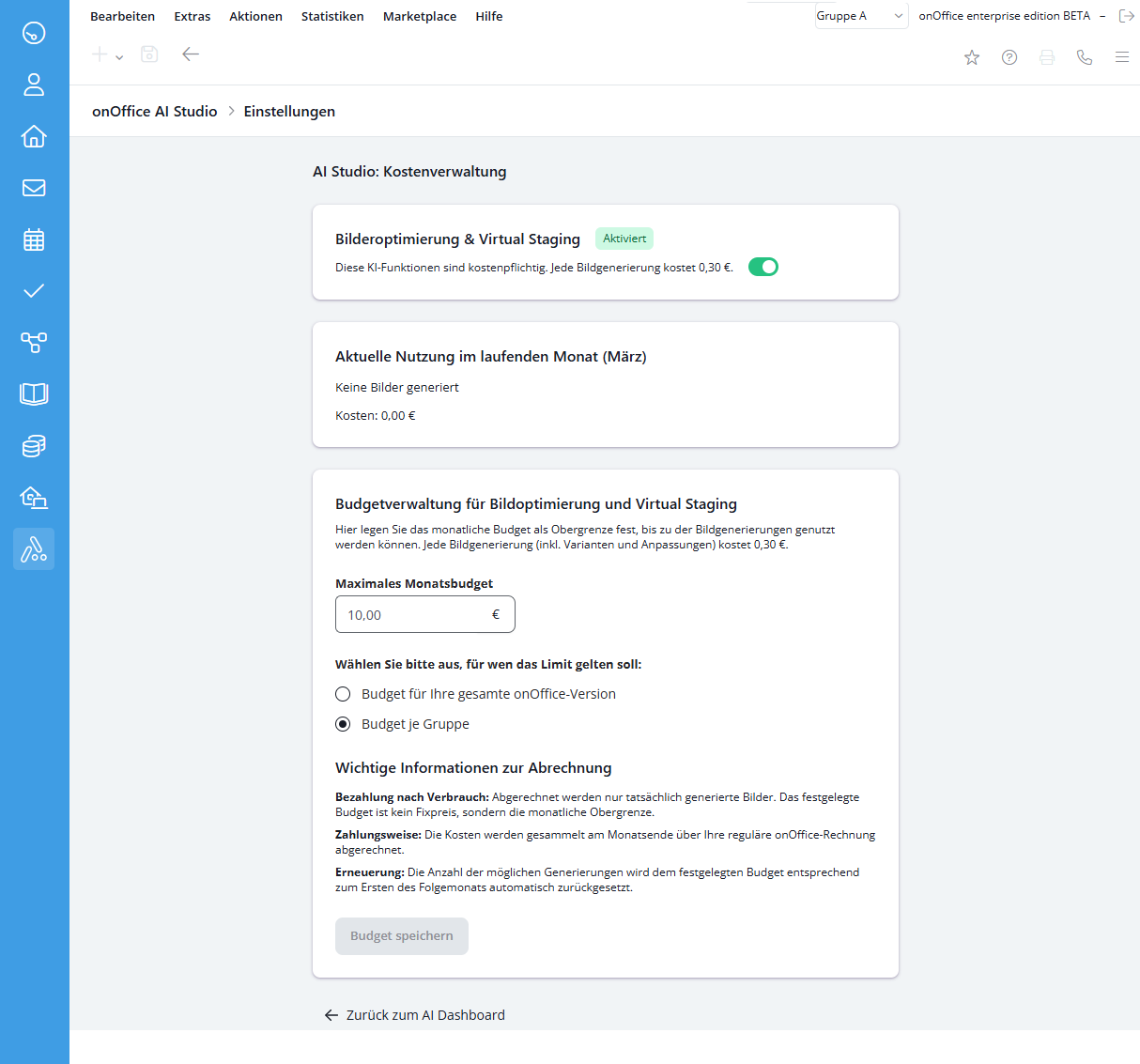Image resolution: width=1140 pixels, height=1064 pixels.
Task: Open the properties house icon in sidebar
Action: pyautogui.click(x=34, y=136)
